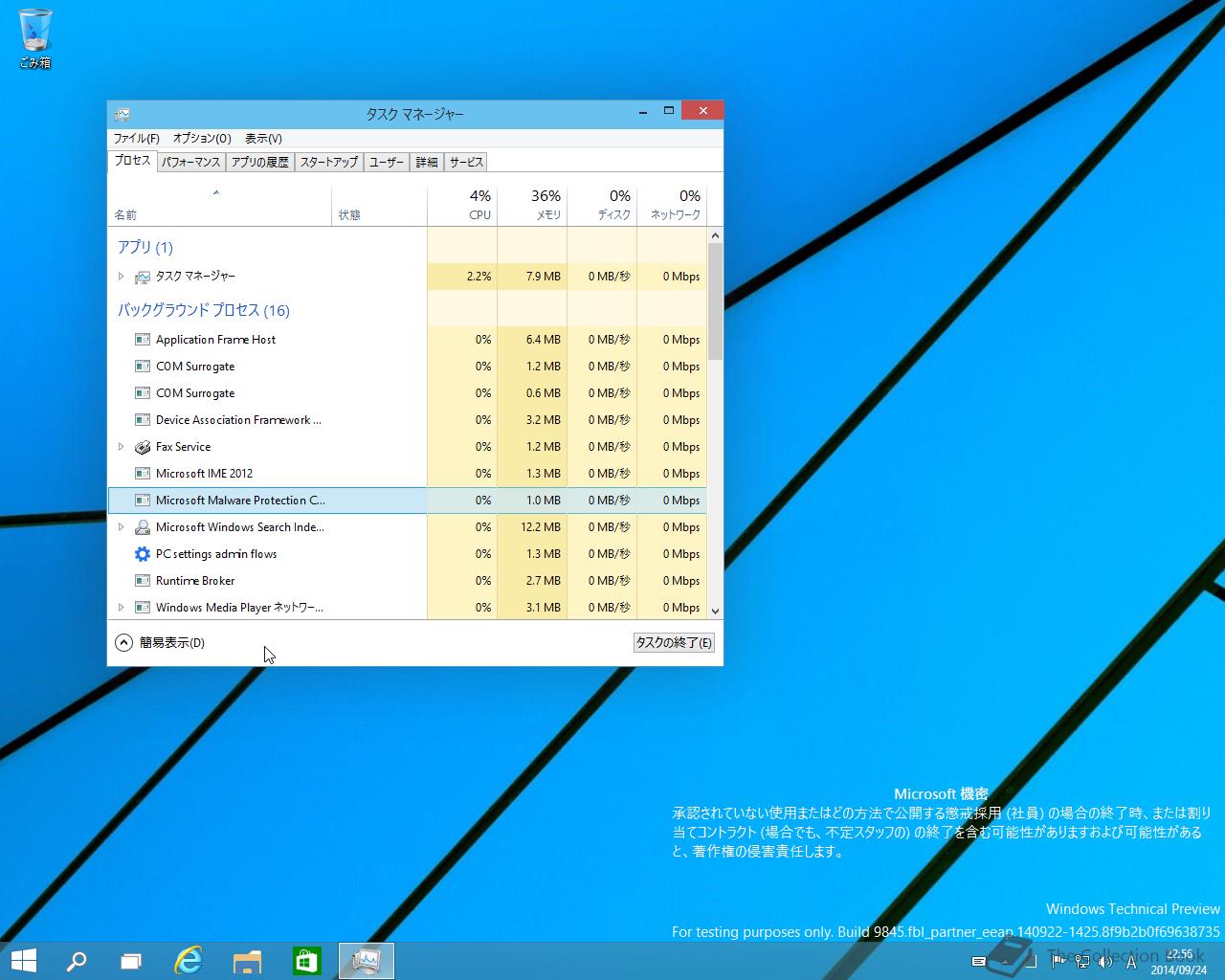Image resolution: width=1225 pixels, height=980 pixels.
Task: Click the Application Frame Host process icon
Action: click(143, 340)
